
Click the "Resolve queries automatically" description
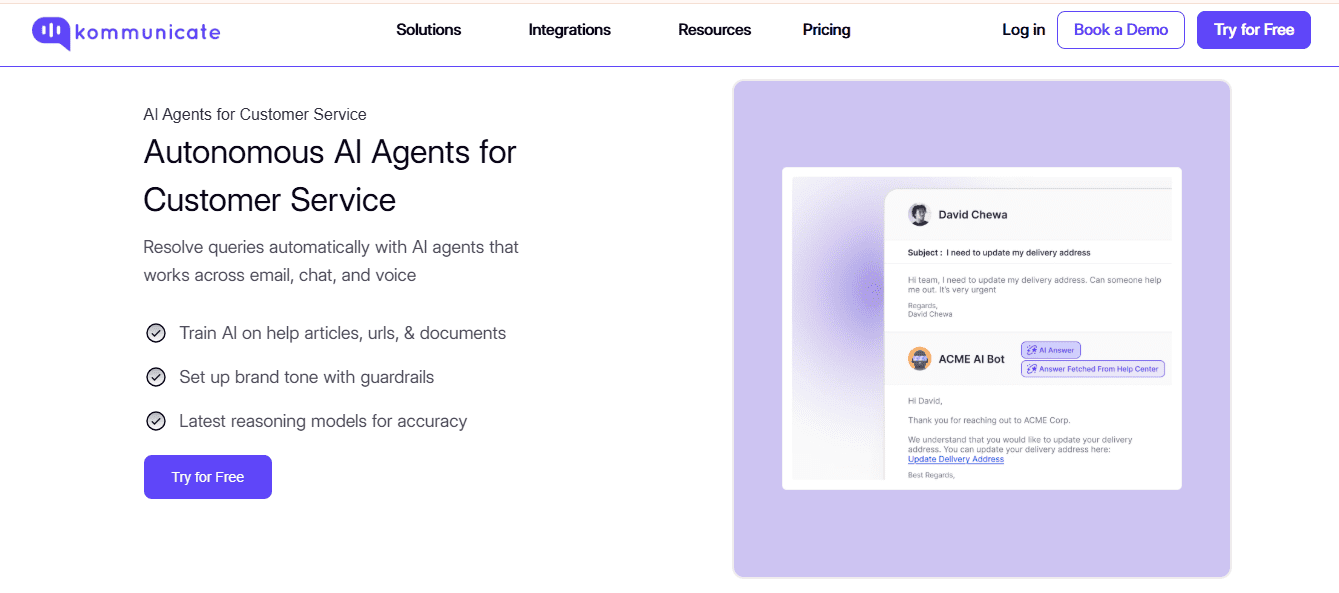(331, 261)
